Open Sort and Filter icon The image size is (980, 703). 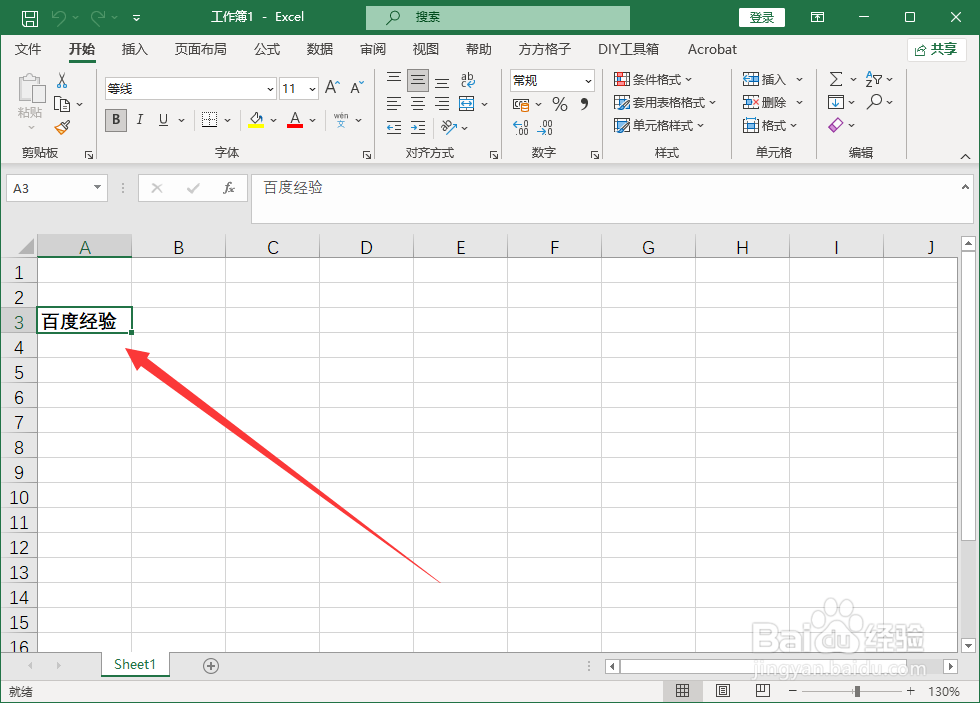874,79
